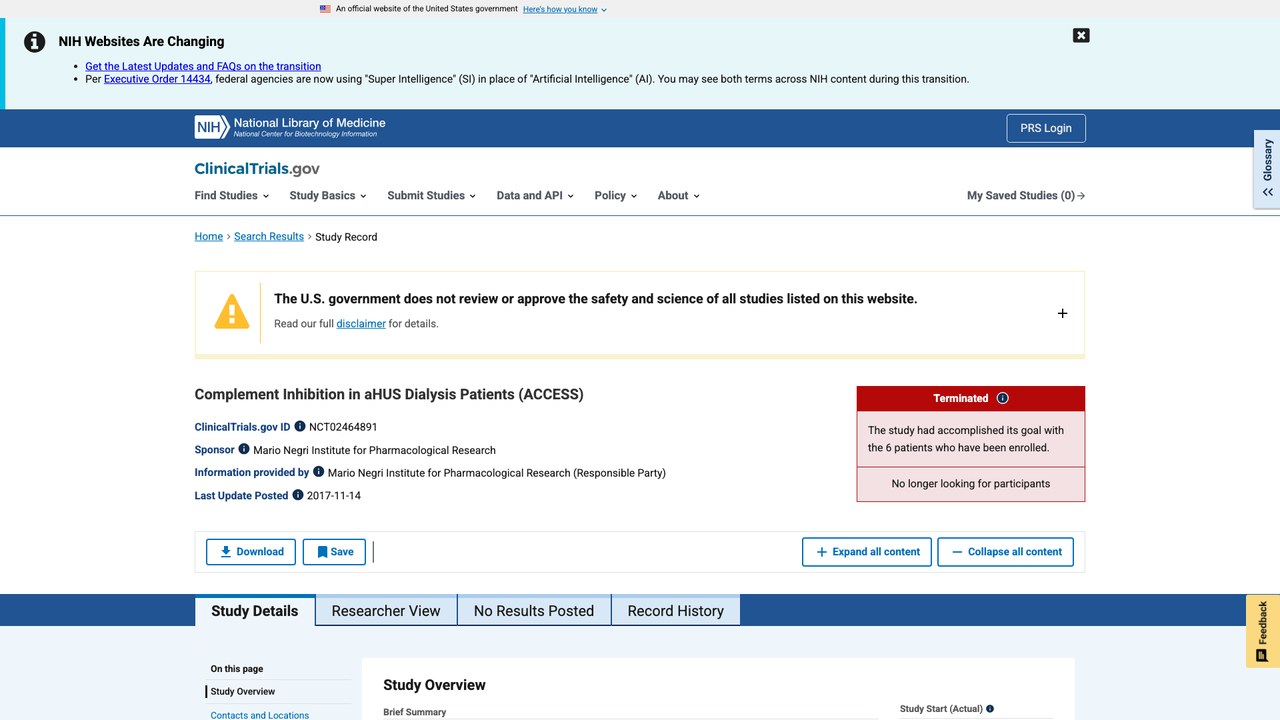Click the info icon beside Last Update Posted

pos(298,495)
